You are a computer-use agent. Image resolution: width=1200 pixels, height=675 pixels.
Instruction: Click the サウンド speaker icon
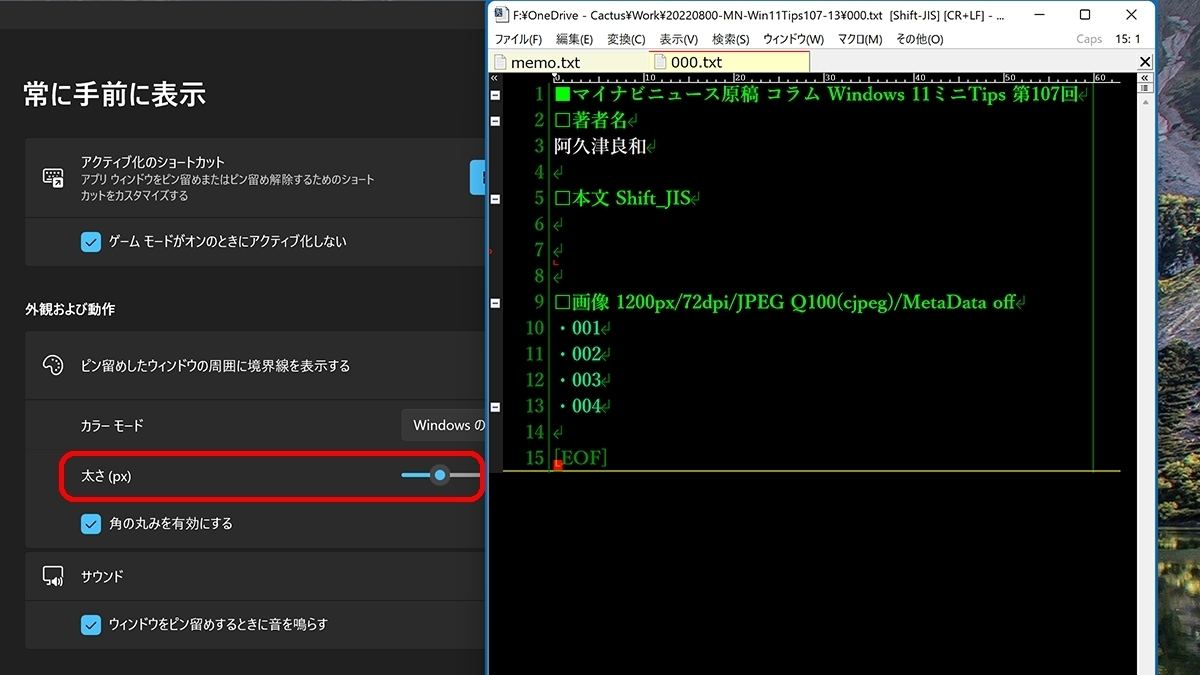[x=53, y=576]
